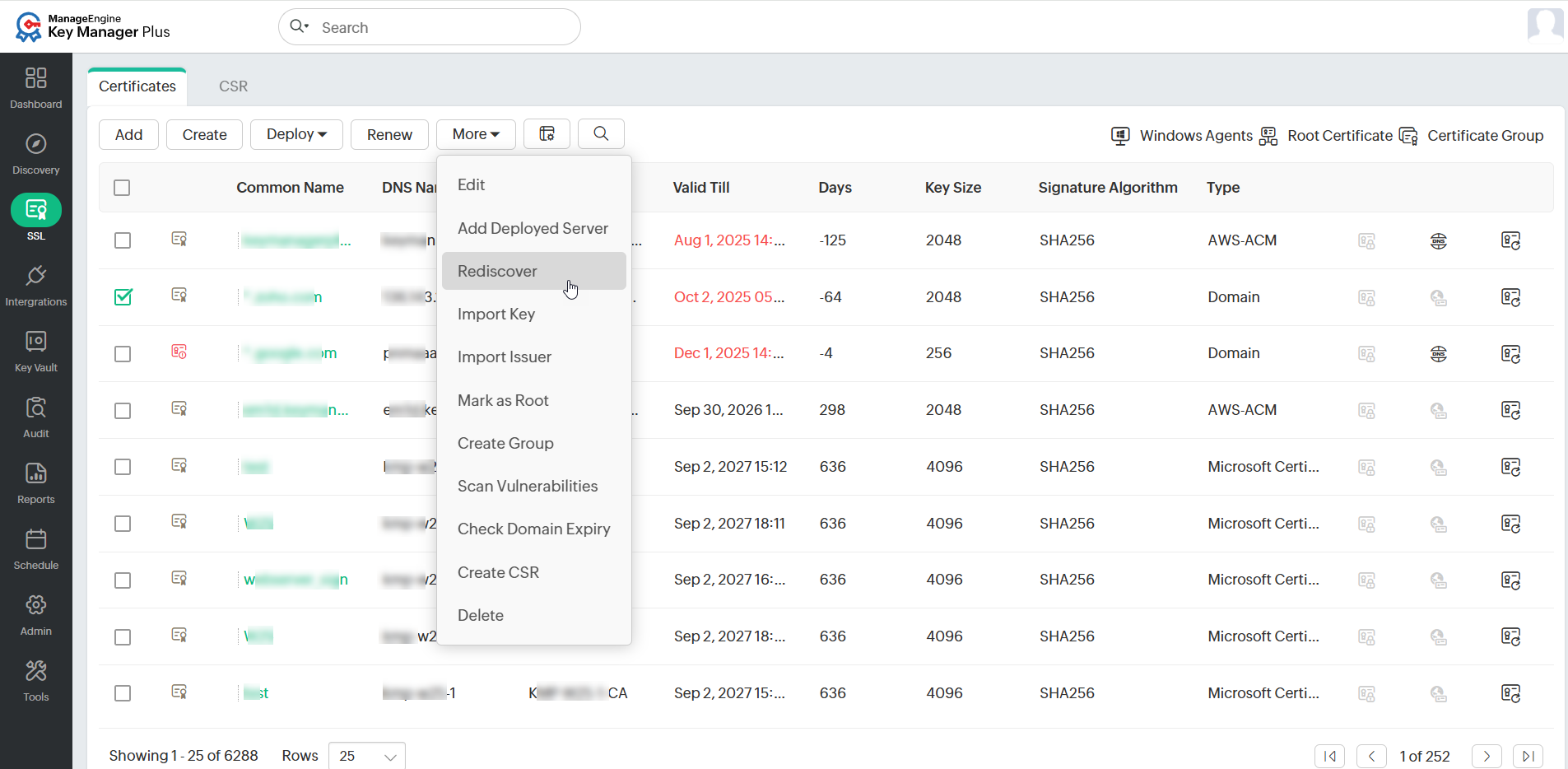
Task: Go to the previous page arrow
Action: (x=1371, y=756)
